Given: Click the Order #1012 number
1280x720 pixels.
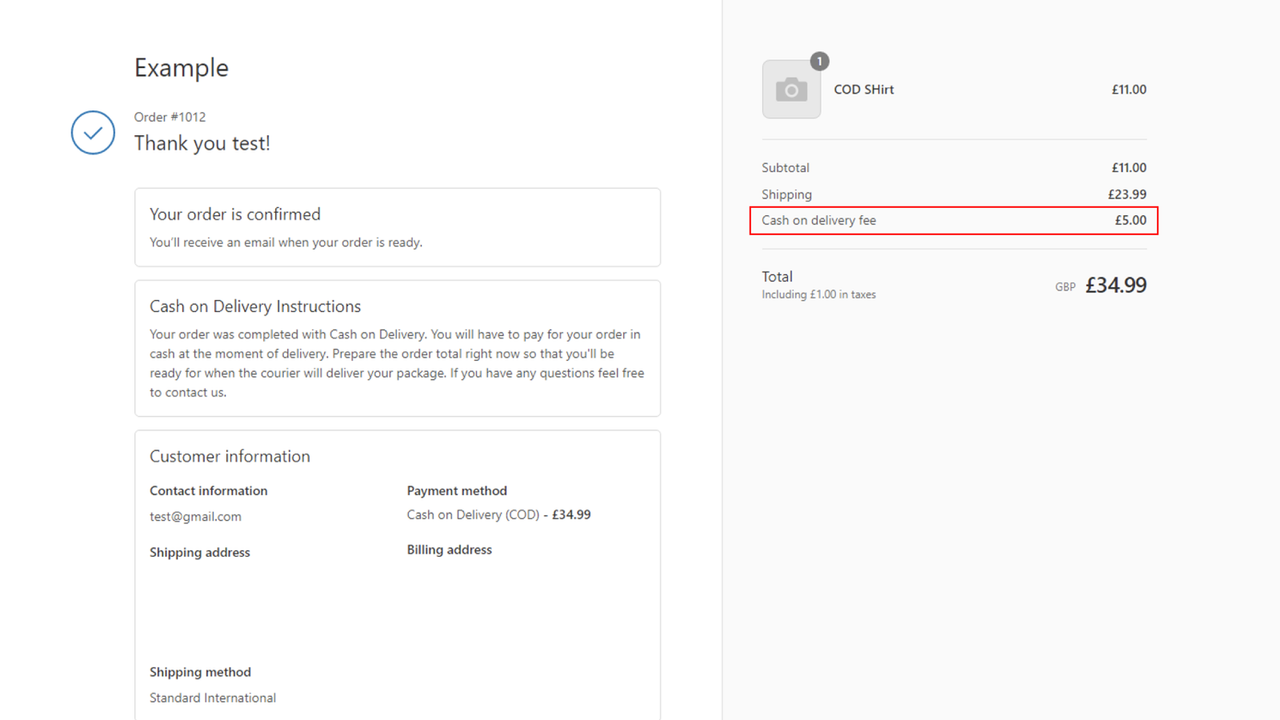Looking at the screenshot, I should point(170,116).
